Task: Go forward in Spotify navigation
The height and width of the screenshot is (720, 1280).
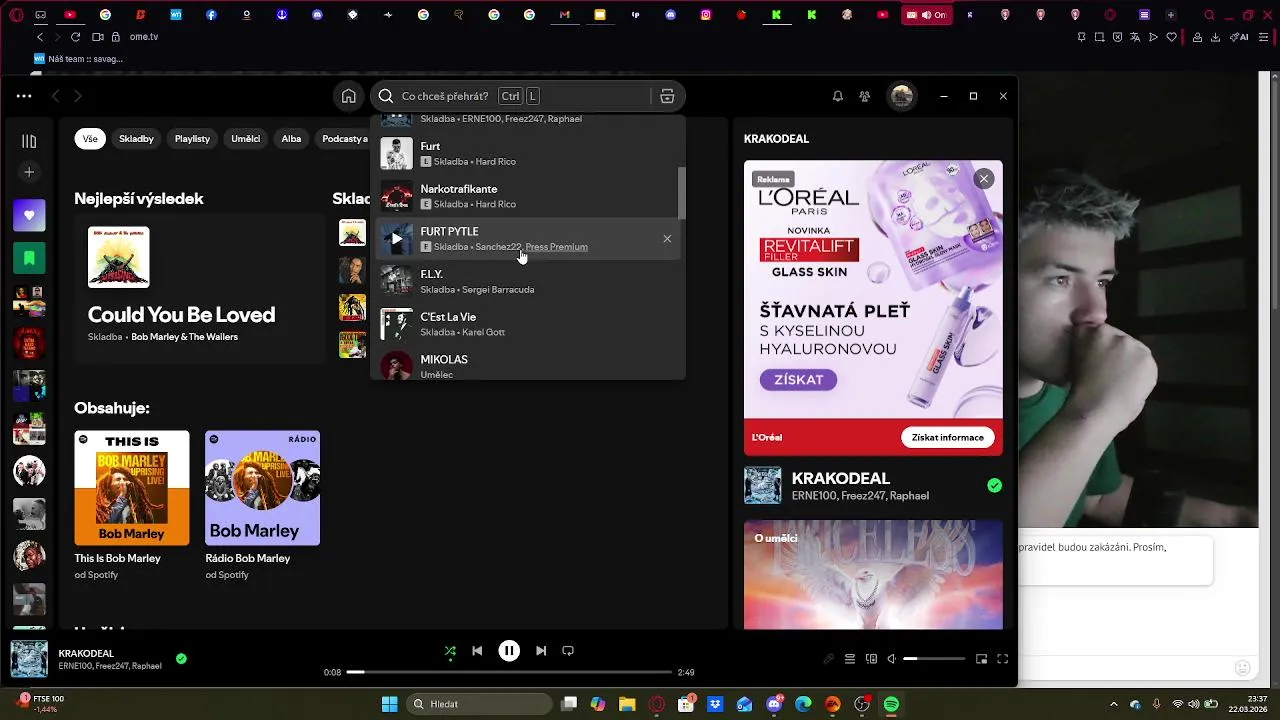Action: point(77,96)
